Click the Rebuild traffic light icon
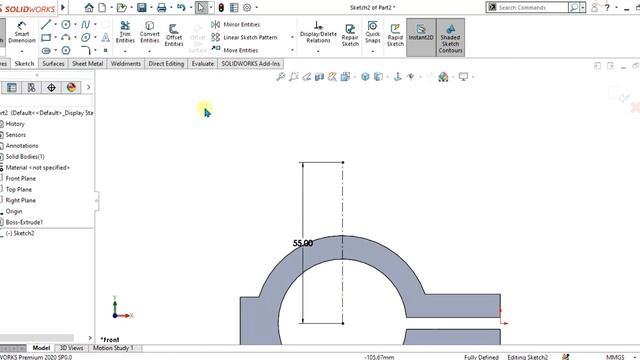Screen dimensions: 640x360 pyautogui.click(x=221, y=7)
